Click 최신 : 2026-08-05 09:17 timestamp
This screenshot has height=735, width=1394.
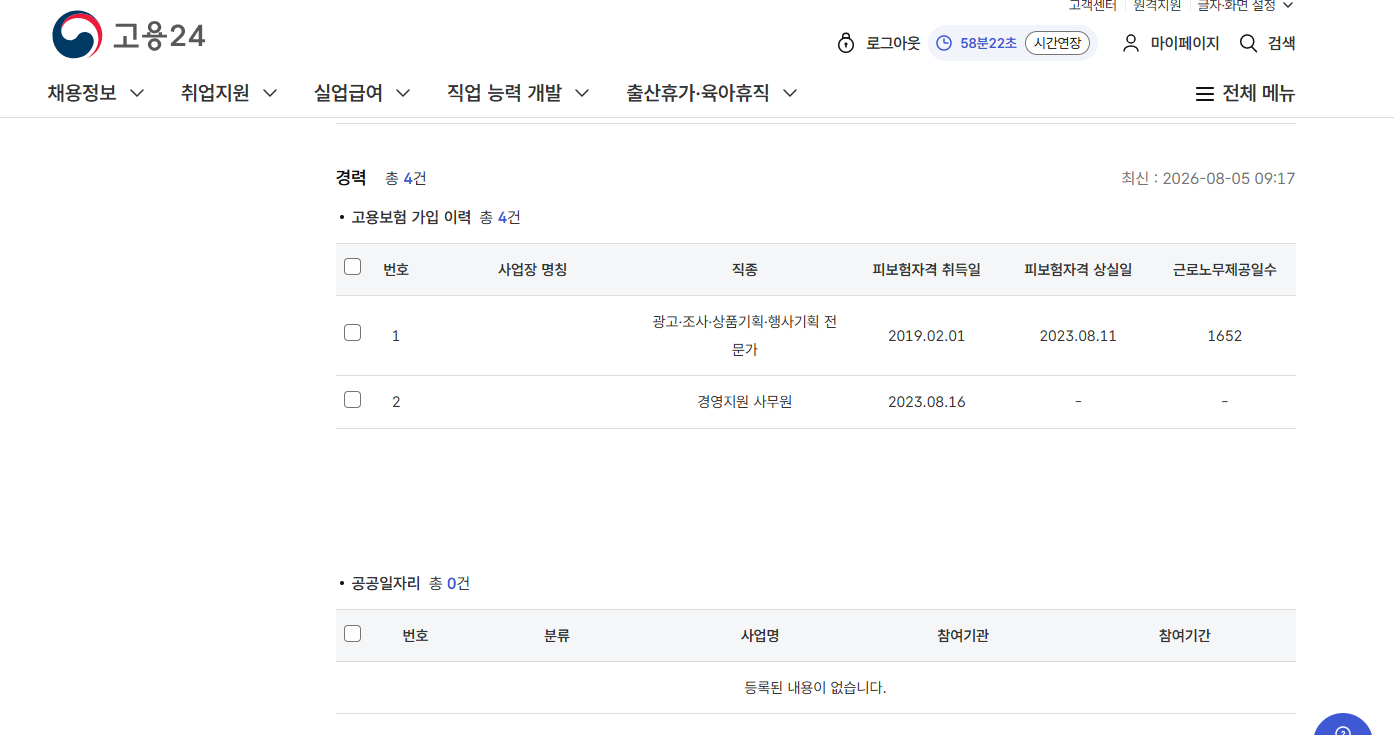pos(1208,178)
